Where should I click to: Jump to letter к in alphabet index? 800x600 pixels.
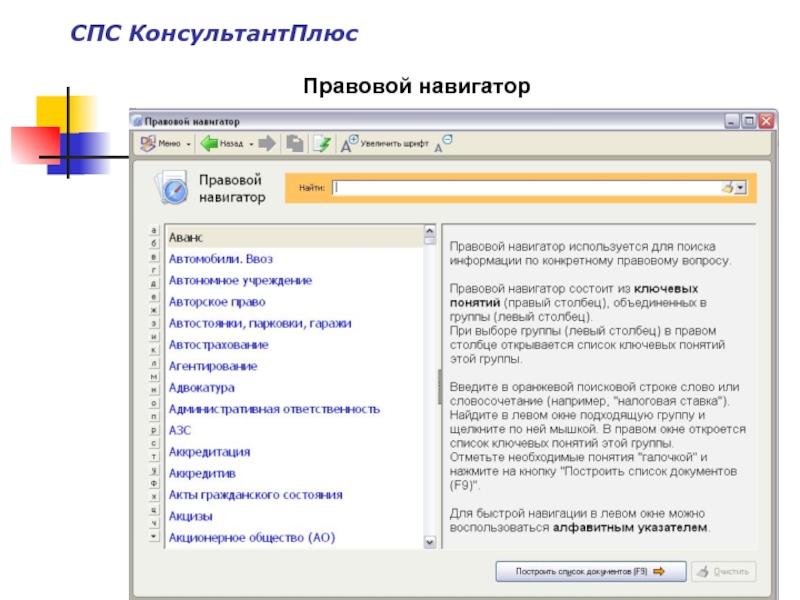[154, 350]
